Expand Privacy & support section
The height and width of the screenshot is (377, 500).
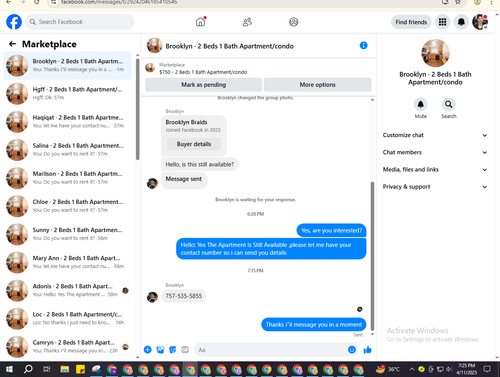[435, 187]
